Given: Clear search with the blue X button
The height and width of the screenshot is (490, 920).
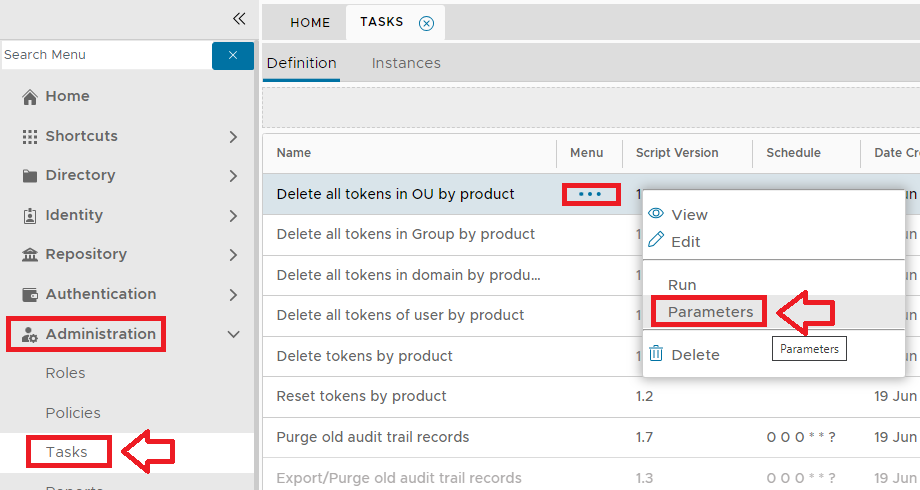Looking at the screenshot, I should pos(232,55).
